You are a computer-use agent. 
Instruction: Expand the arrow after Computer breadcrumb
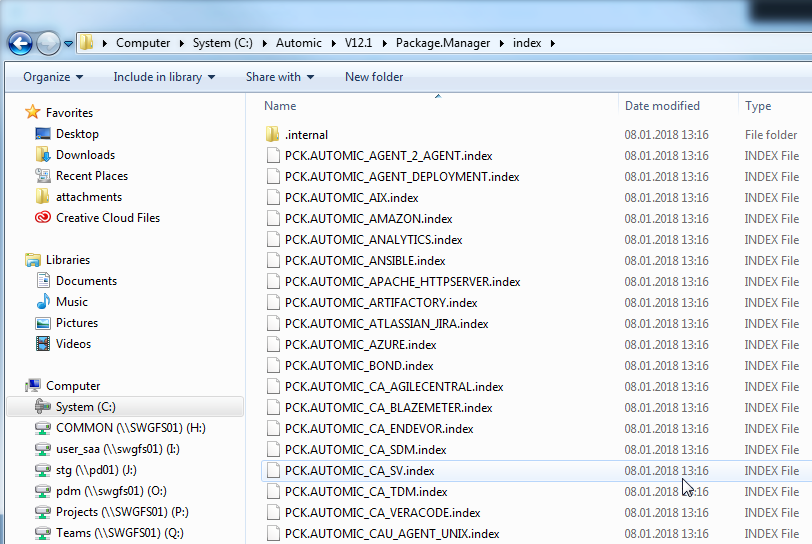182,44
